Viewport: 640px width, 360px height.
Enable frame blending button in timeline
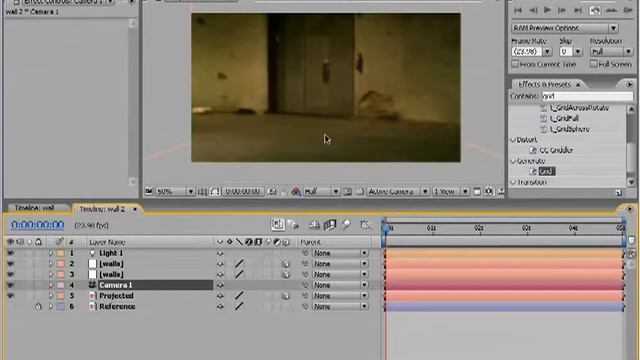point(329,224)
